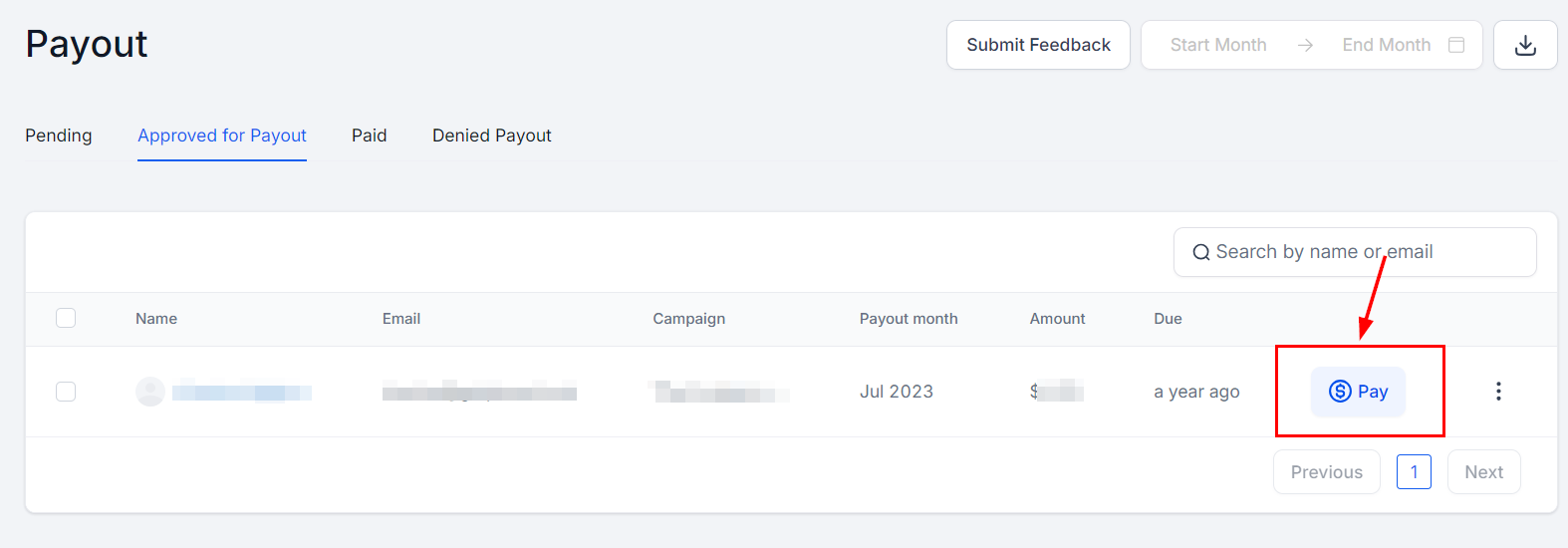Open the Start Month picker
The width and height of the screenshot is (1568, 548).
pos(1217,45)
